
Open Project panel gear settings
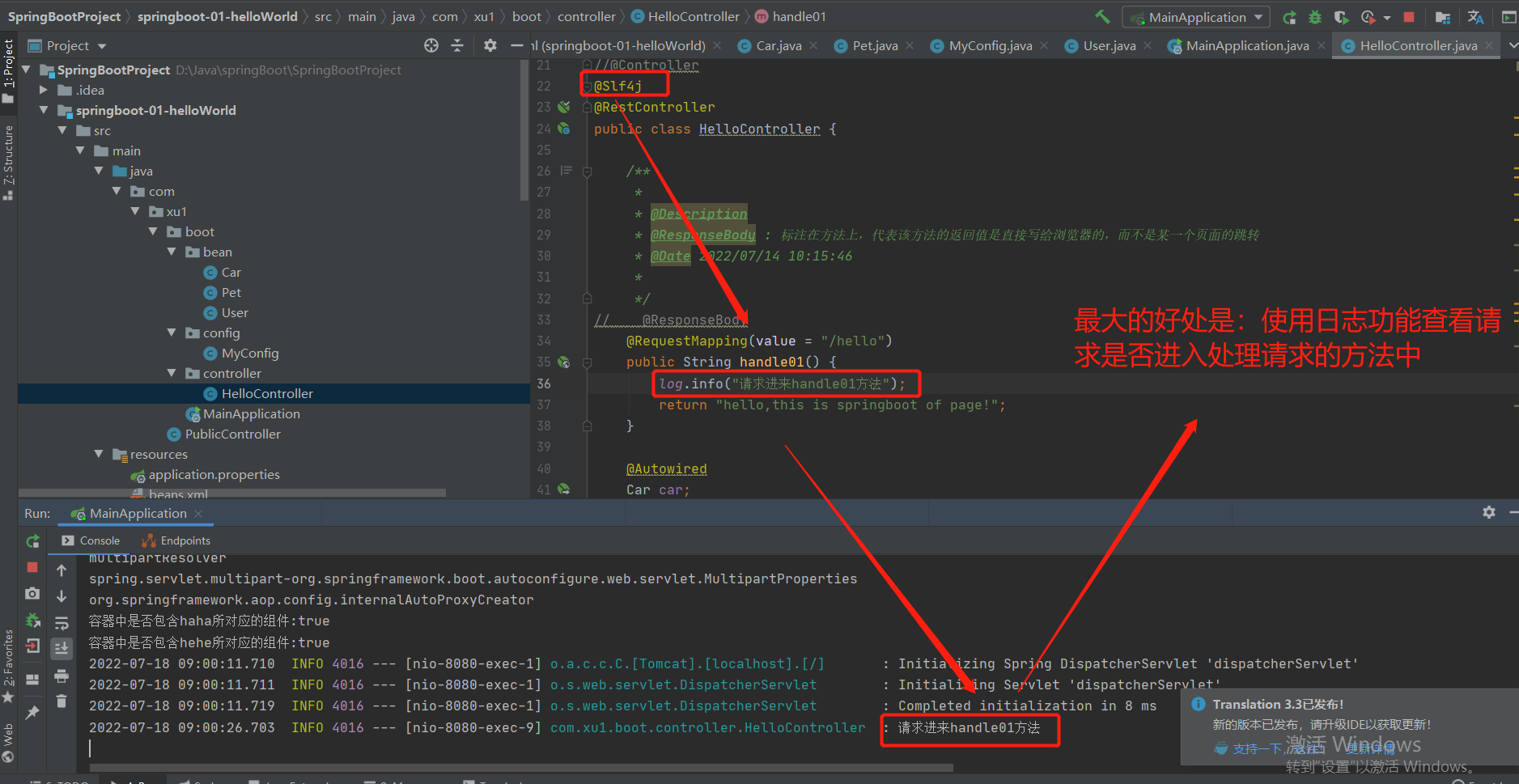pos(490,45)
